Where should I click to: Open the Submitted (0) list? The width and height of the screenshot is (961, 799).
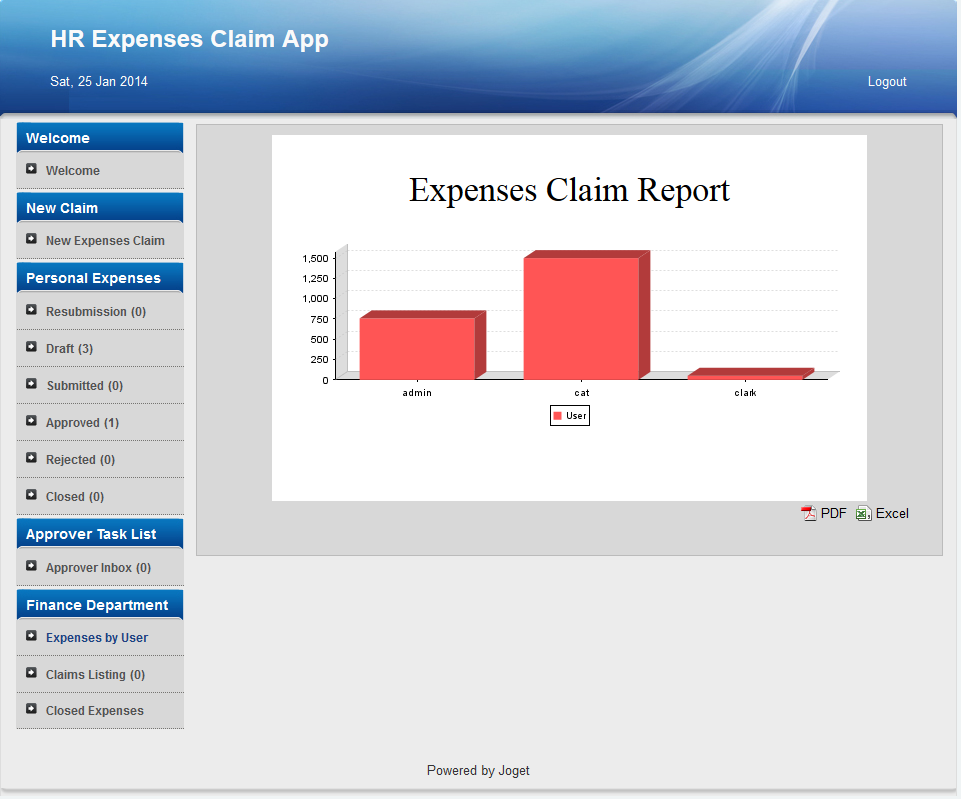(x=85, y=386)
